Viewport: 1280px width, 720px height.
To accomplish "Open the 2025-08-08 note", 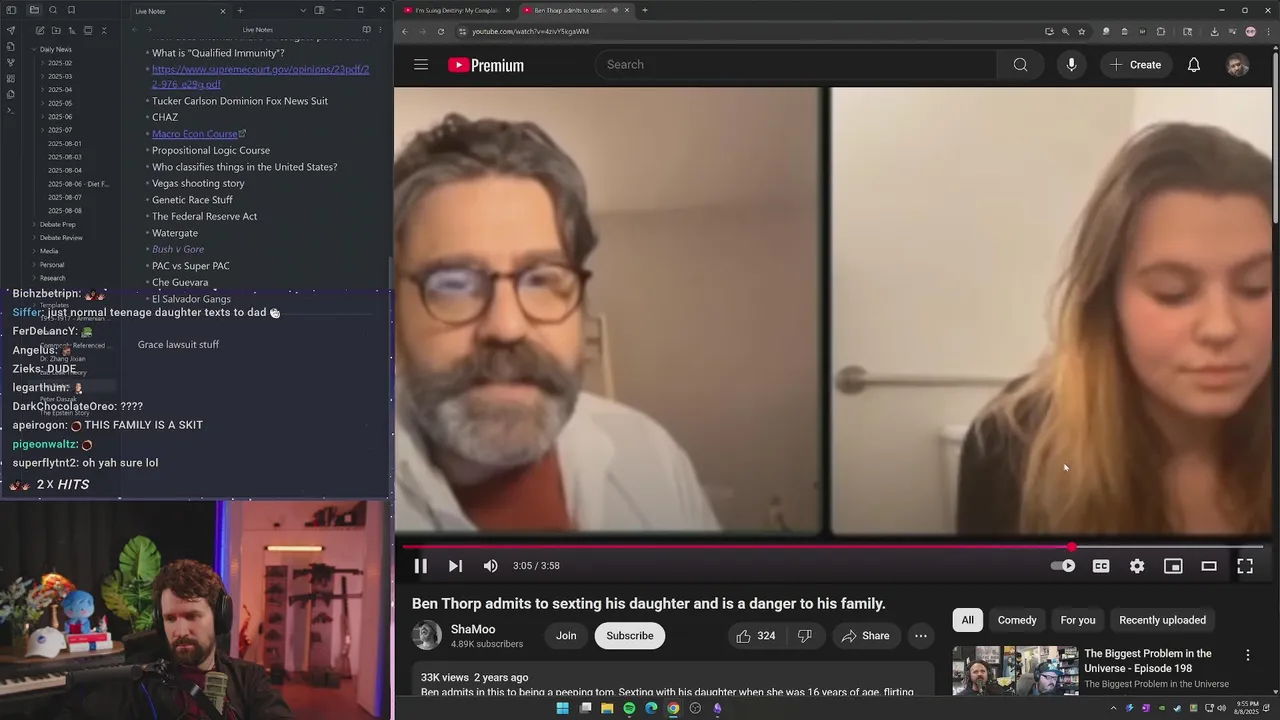I will click(65, 211).
